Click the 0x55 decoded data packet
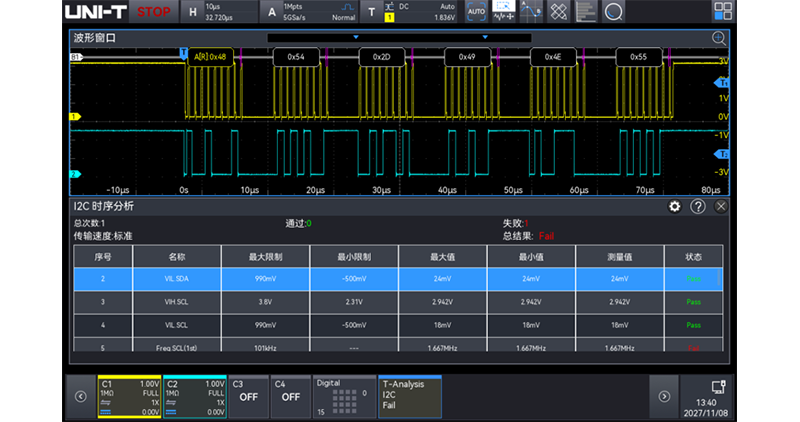The height and width of the screenshot is (422, 800). click(639, 57)
